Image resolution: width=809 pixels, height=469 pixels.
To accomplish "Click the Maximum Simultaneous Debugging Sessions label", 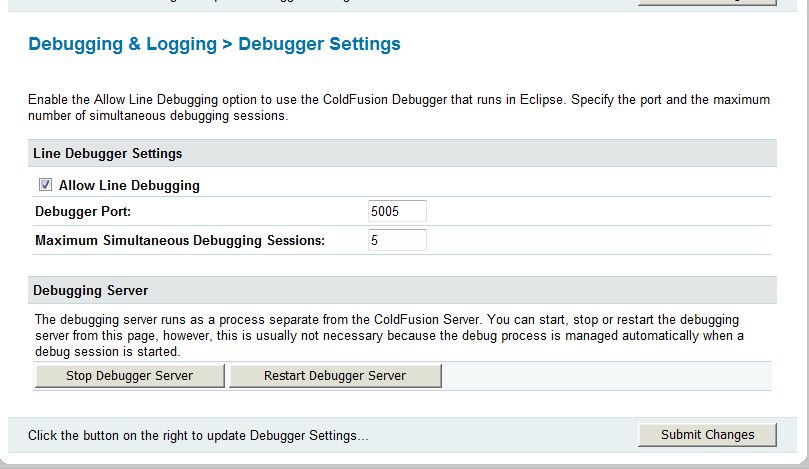I will [180, 240].
